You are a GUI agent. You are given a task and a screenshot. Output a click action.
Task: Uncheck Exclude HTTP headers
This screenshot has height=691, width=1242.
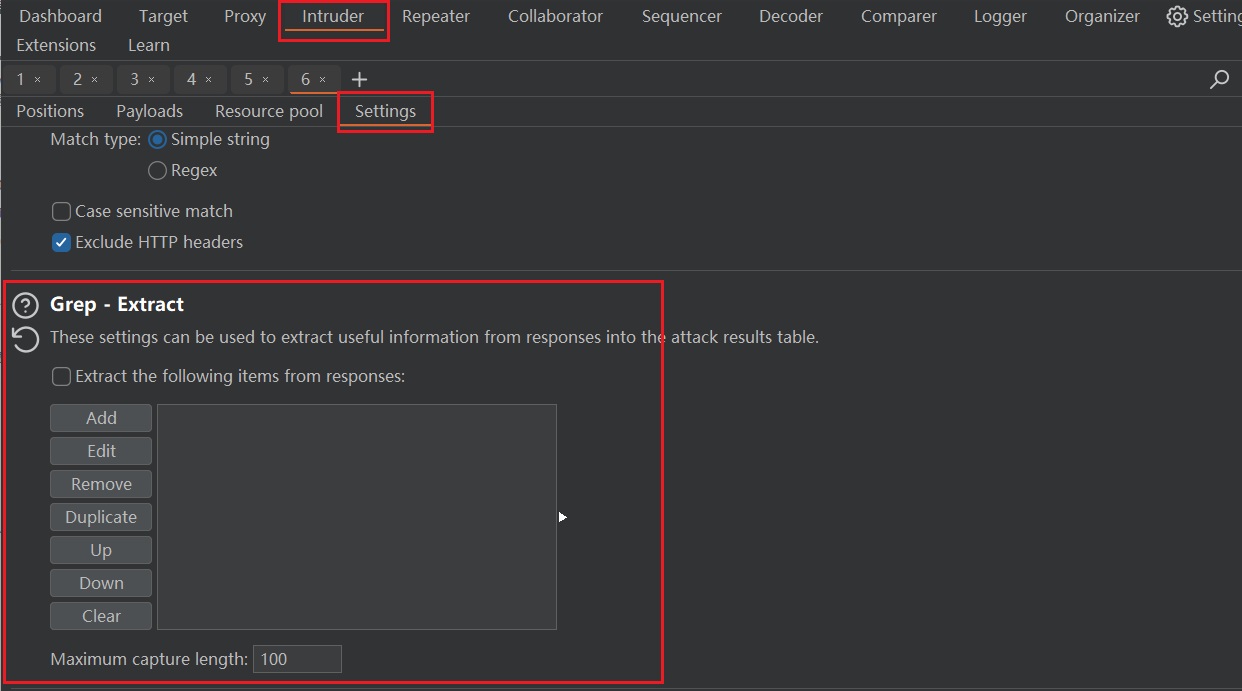click(61, 243)
